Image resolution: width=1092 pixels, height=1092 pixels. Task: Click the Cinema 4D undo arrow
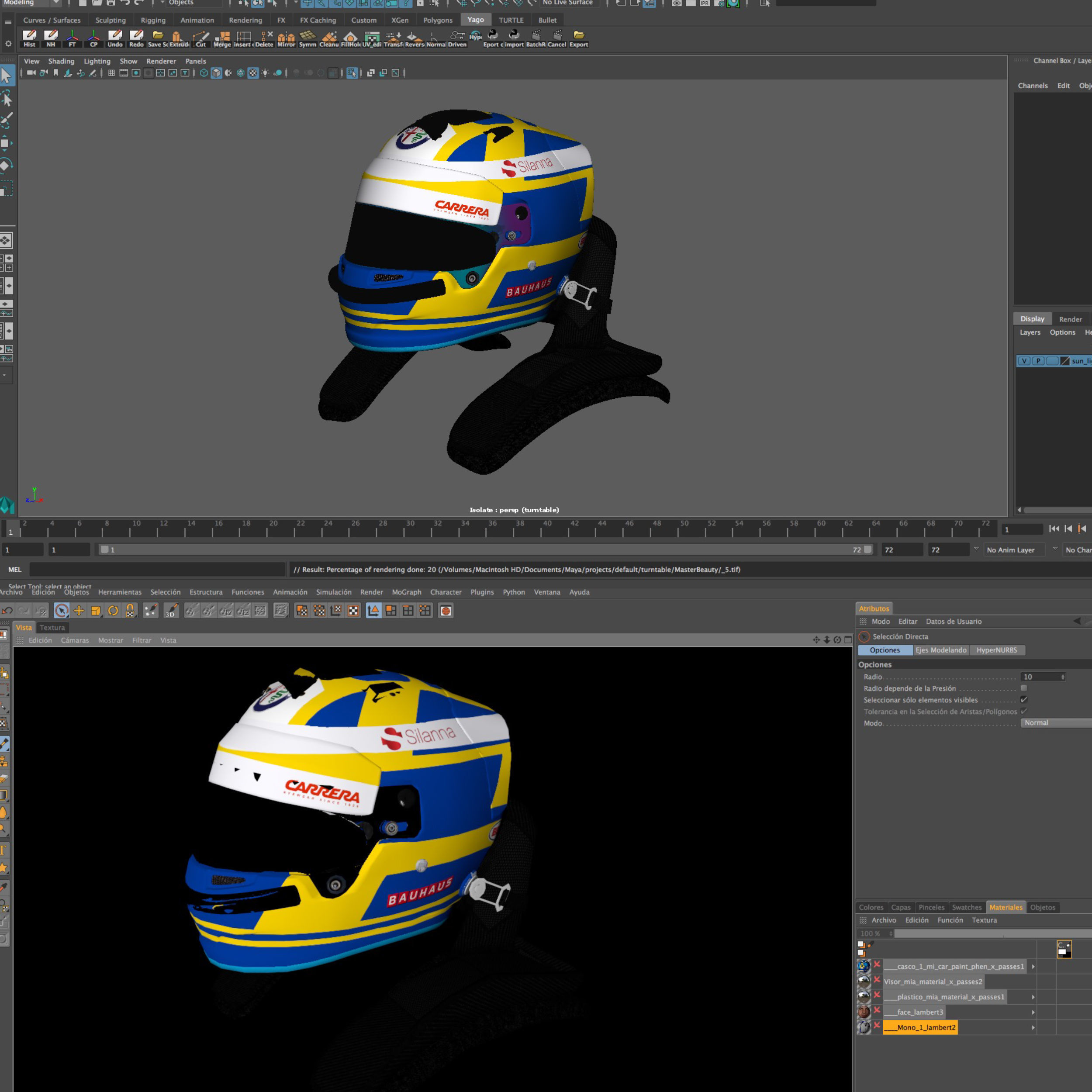tap(7, 611)
